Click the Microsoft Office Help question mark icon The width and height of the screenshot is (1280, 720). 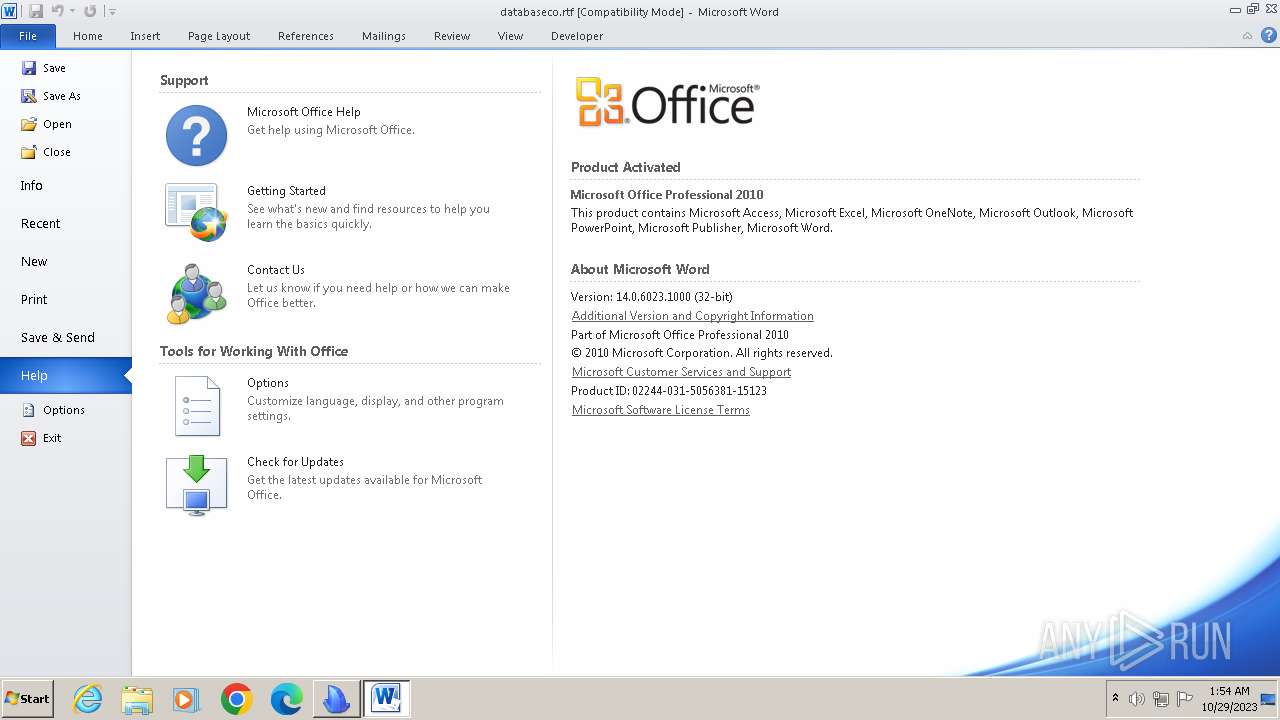pos(196,135)
